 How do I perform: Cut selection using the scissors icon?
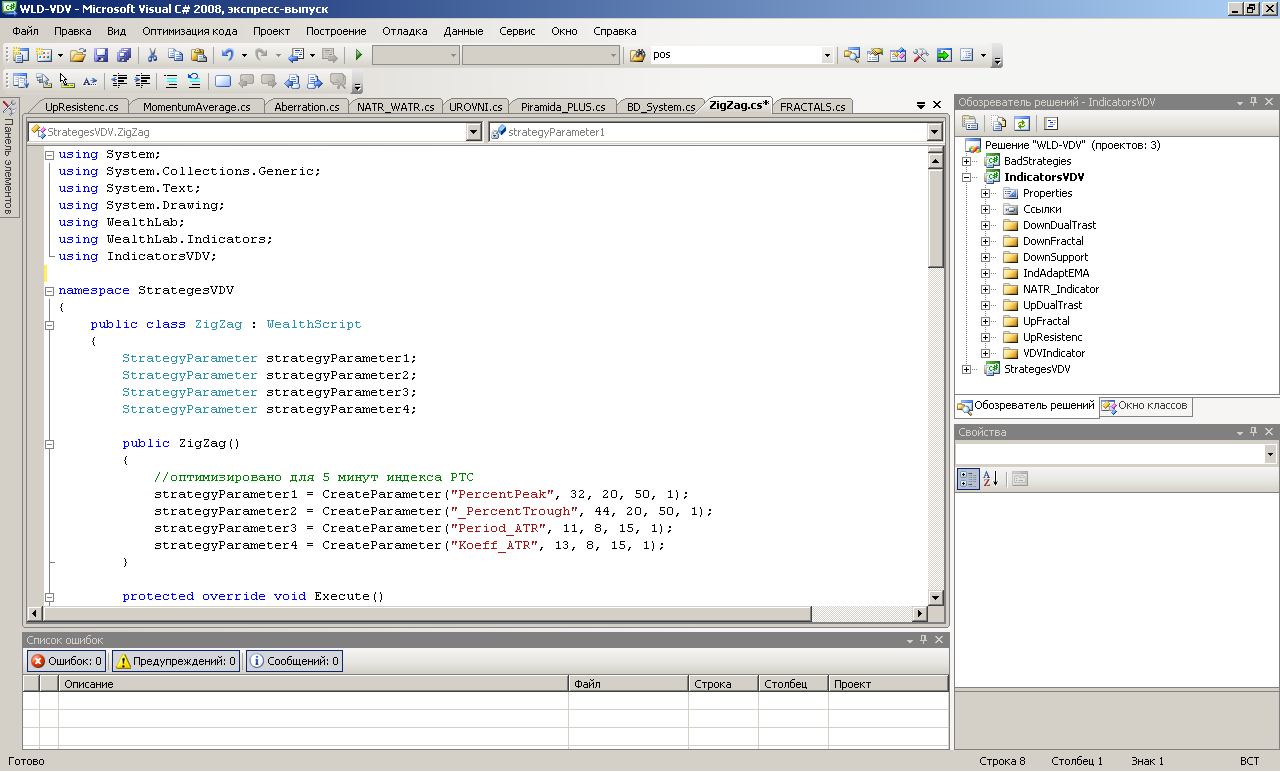pos(153,55)
